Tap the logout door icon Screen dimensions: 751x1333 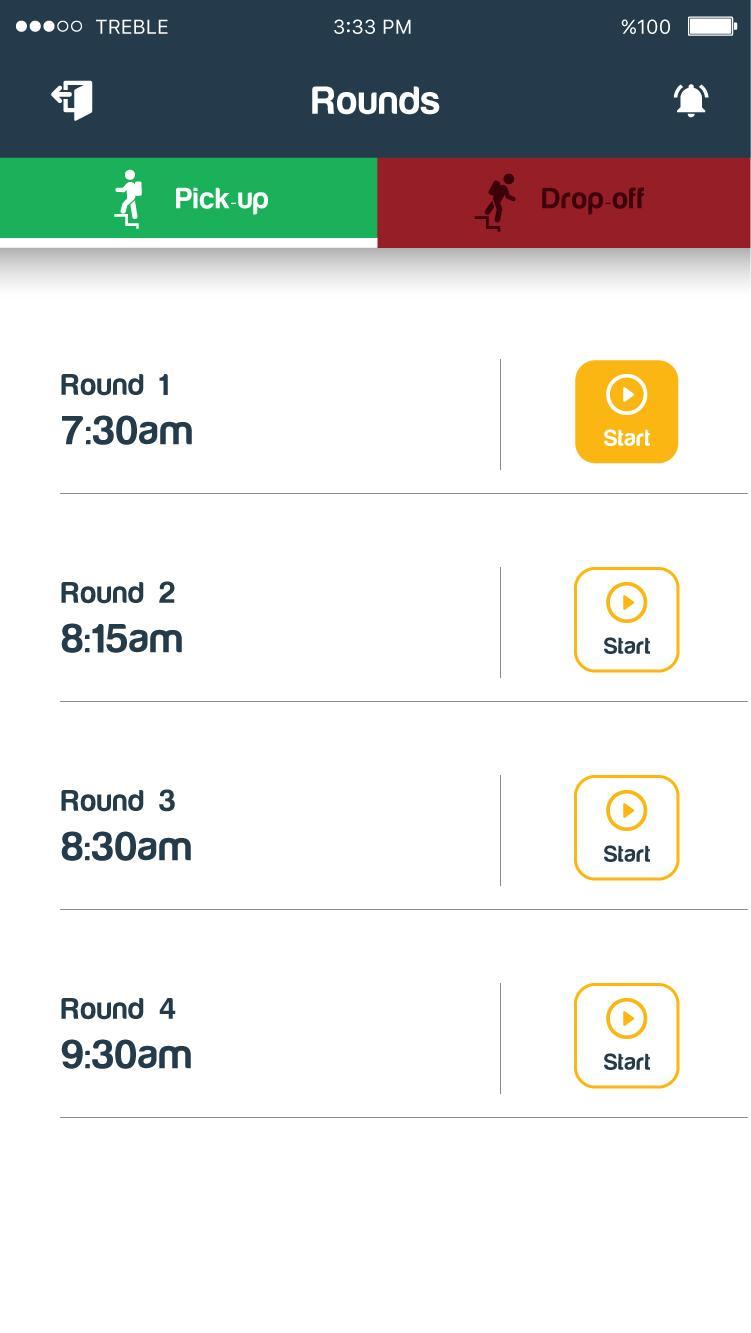pyautogui.click(x=72, y=99)
